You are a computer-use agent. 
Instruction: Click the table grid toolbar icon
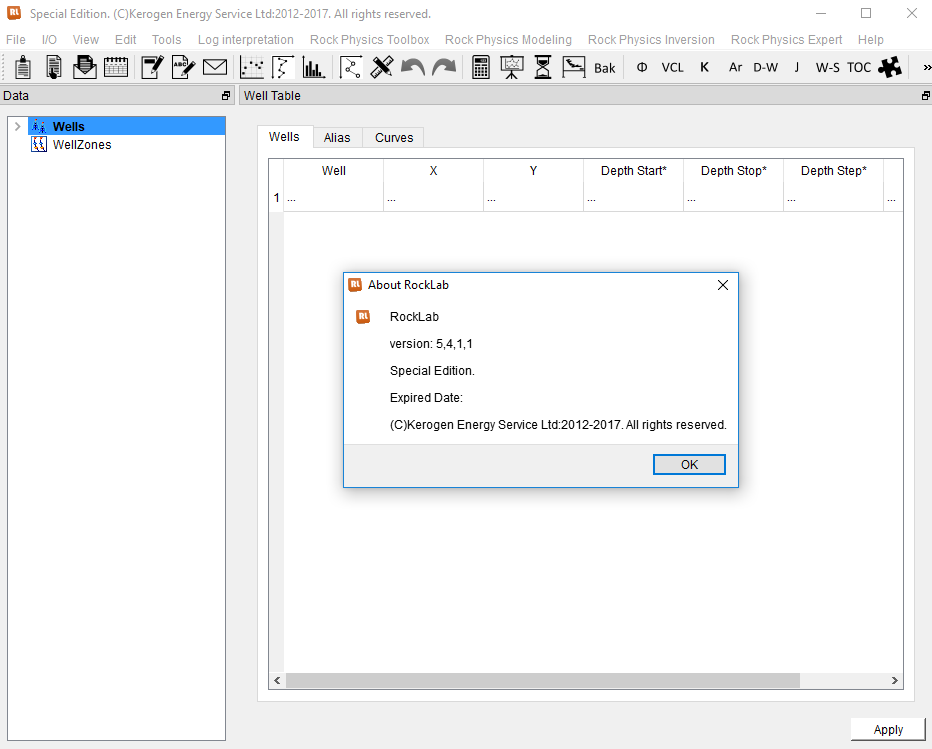[116, 67]
